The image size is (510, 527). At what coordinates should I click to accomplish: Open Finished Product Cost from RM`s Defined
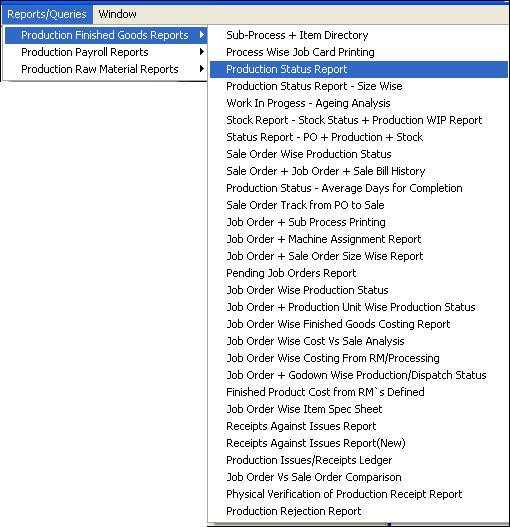pyautogui.click(x=359, y=392)
